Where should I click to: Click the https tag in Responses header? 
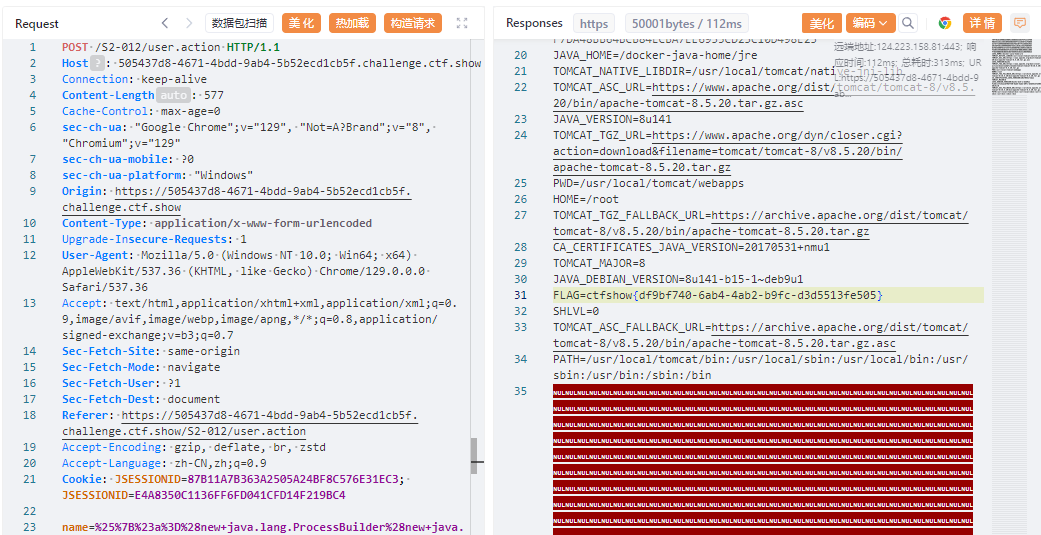594,24
